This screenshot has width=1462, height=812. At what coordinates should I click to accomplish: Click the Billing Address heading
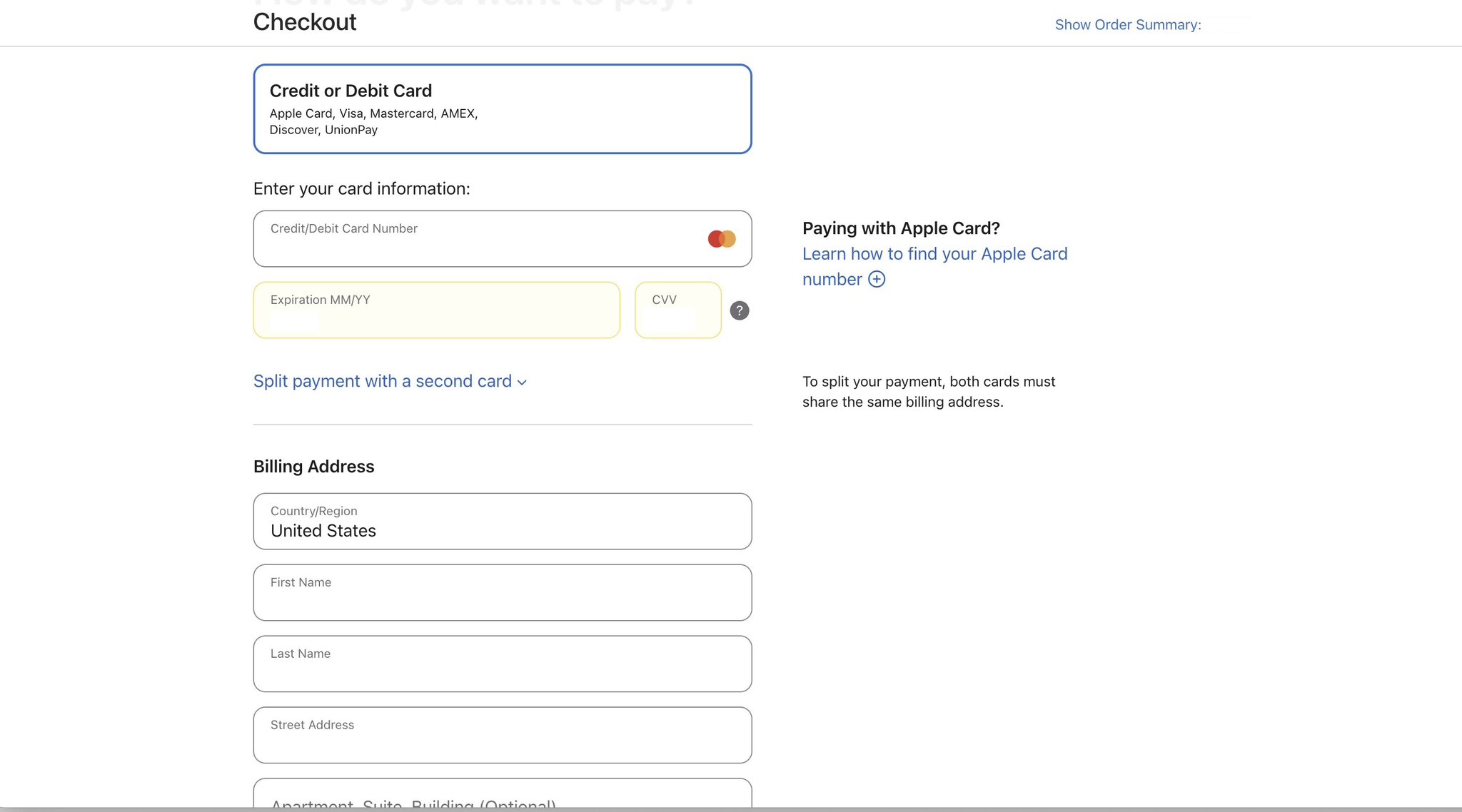314,467
